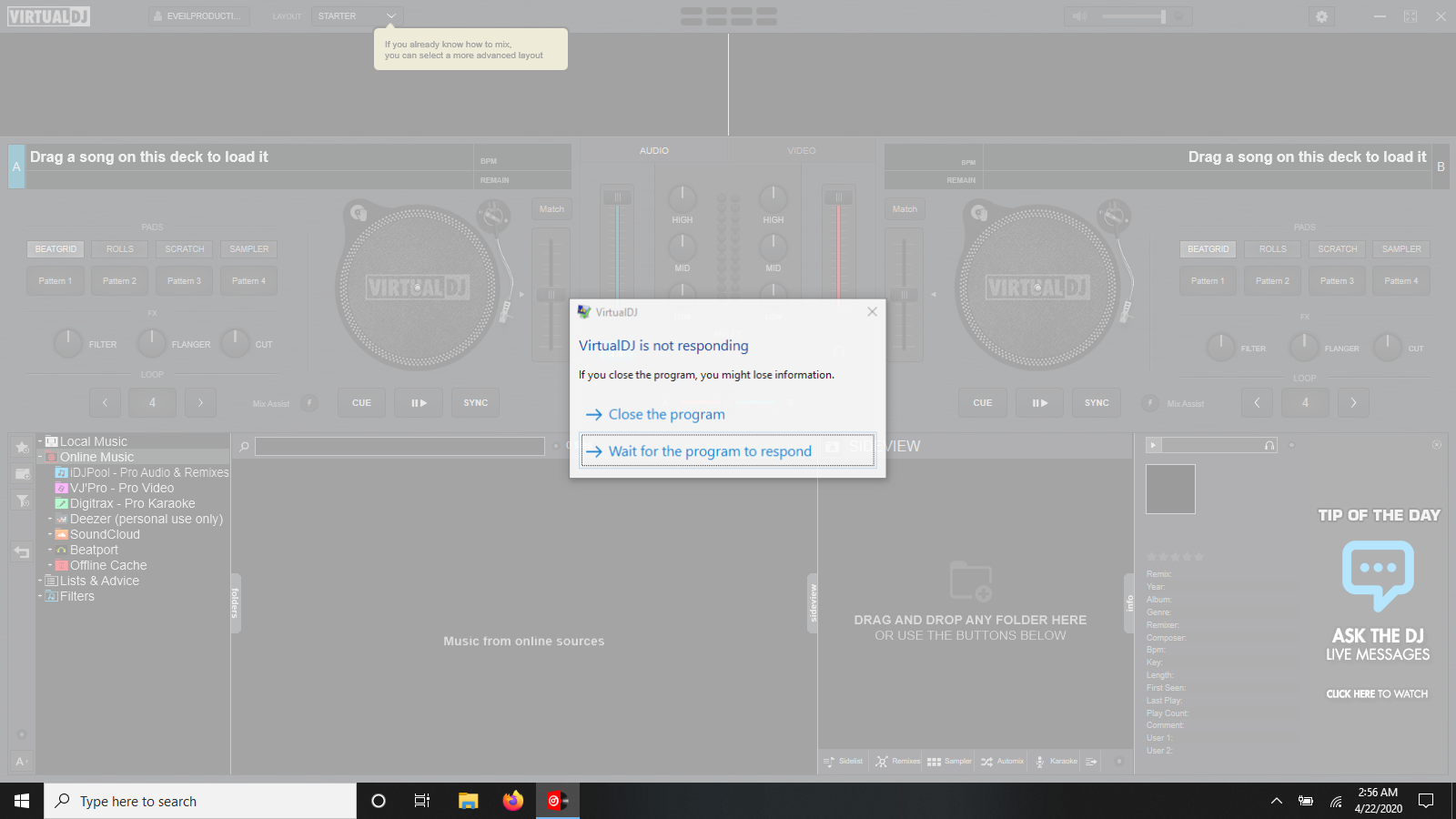The width and height of the screenshot is (1456, 819).
Task: Click the master volume speaker icon
Action: (1079, 16)
